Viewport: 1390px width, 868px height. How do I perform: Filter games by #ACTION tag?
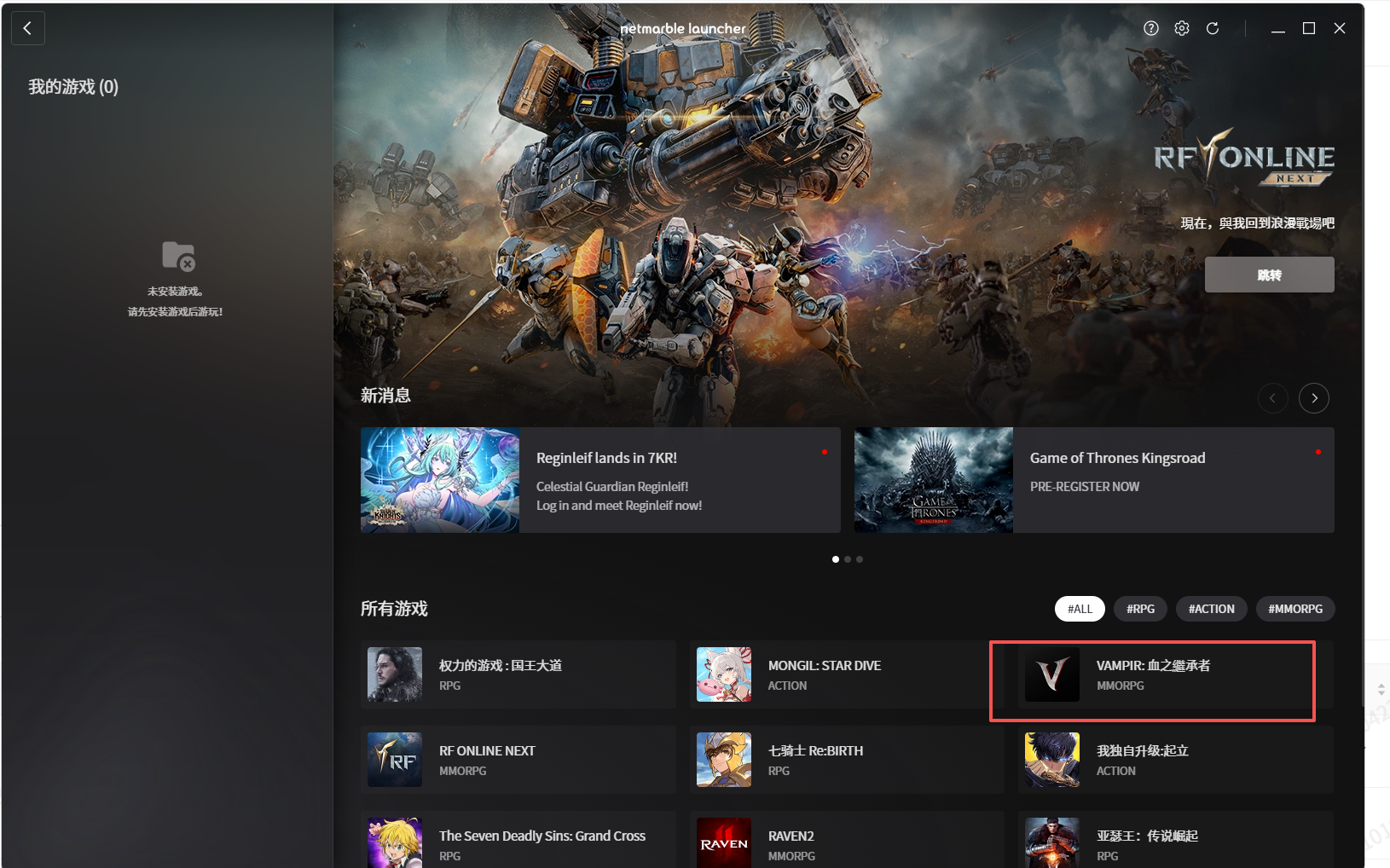pos(1211,609)
